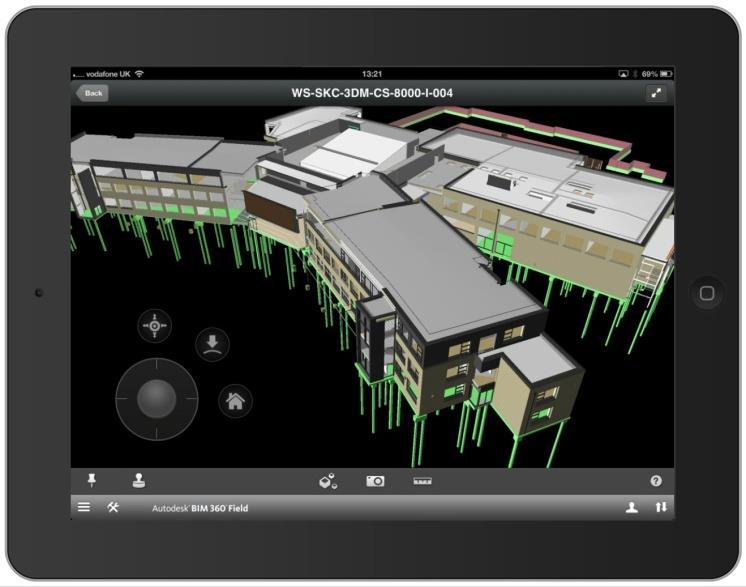Tap the virtual joystick knob
The image size is (746, 587).
pyautogui.click(x=157, y=399)
